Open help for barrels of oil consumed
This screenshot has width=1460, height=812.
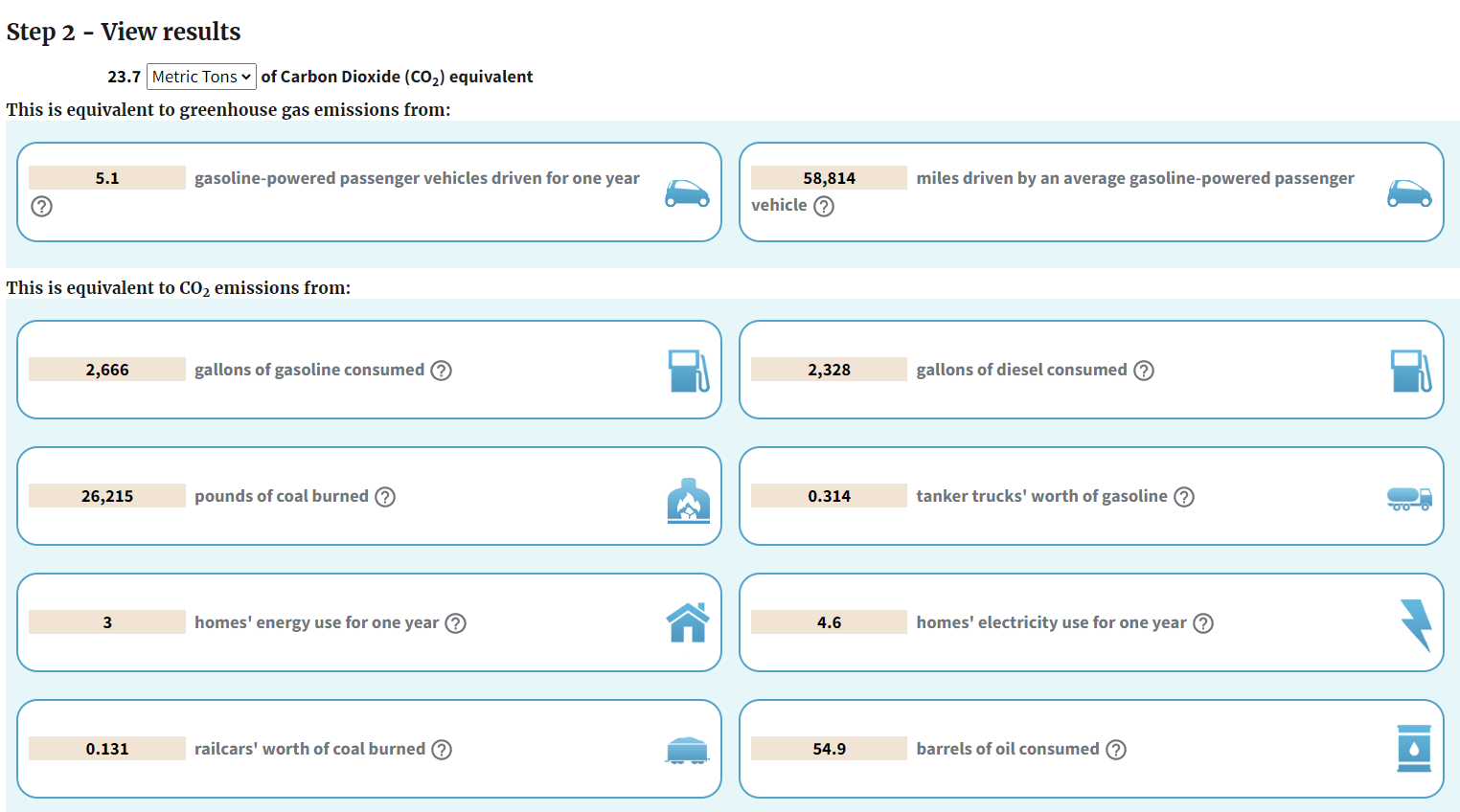[1116, 750]
